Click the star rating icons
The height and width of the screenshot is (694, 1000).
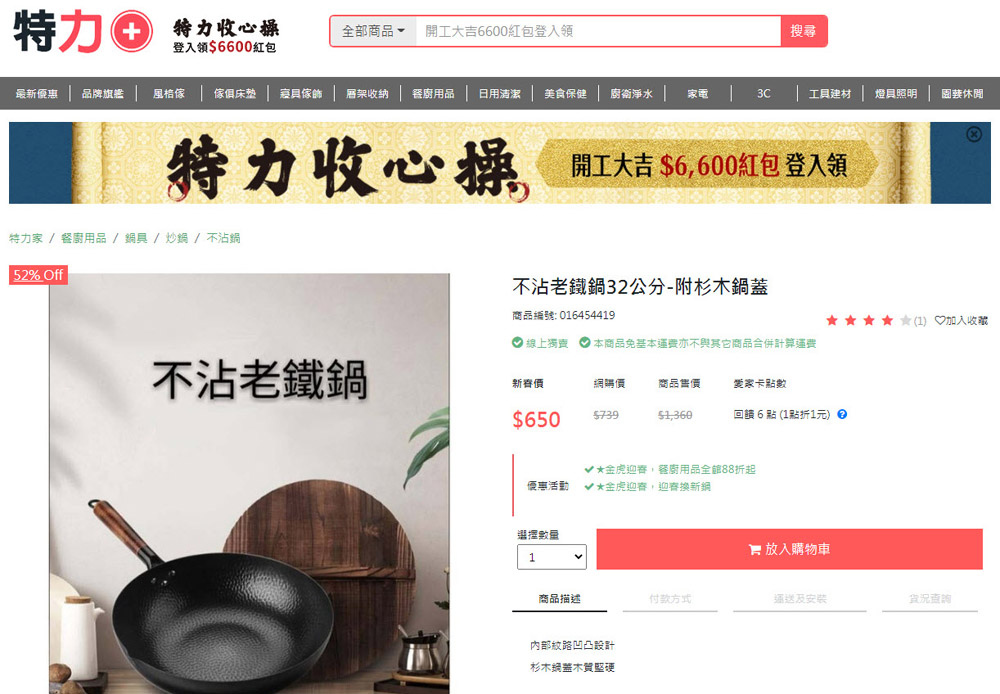868,320
